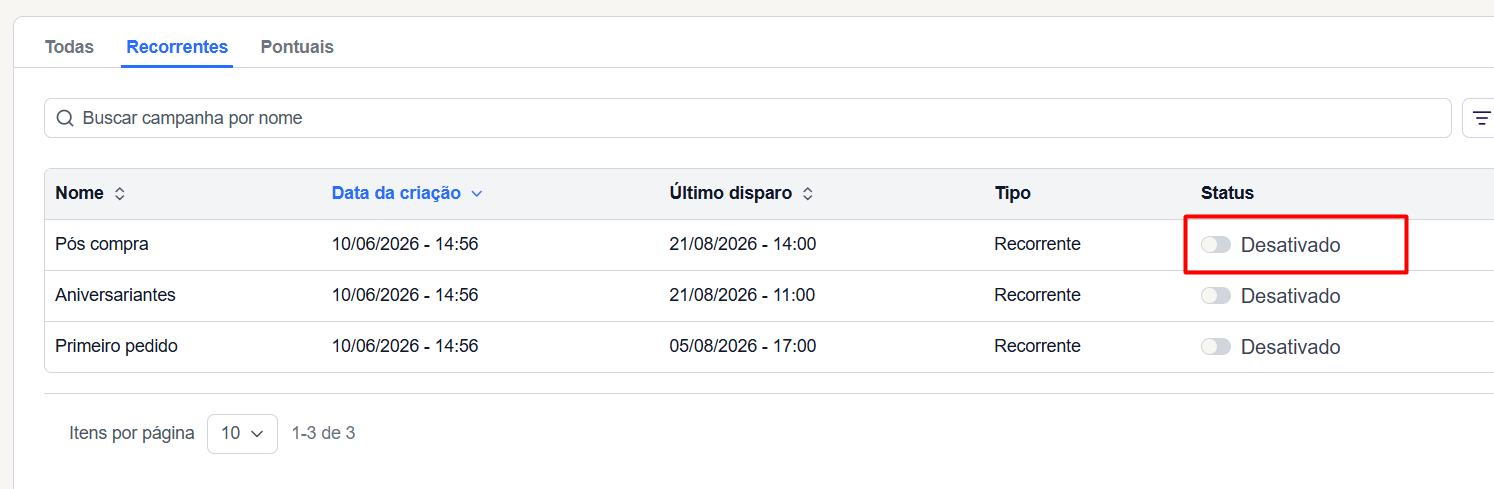Click the Último disparo column header

731,193
